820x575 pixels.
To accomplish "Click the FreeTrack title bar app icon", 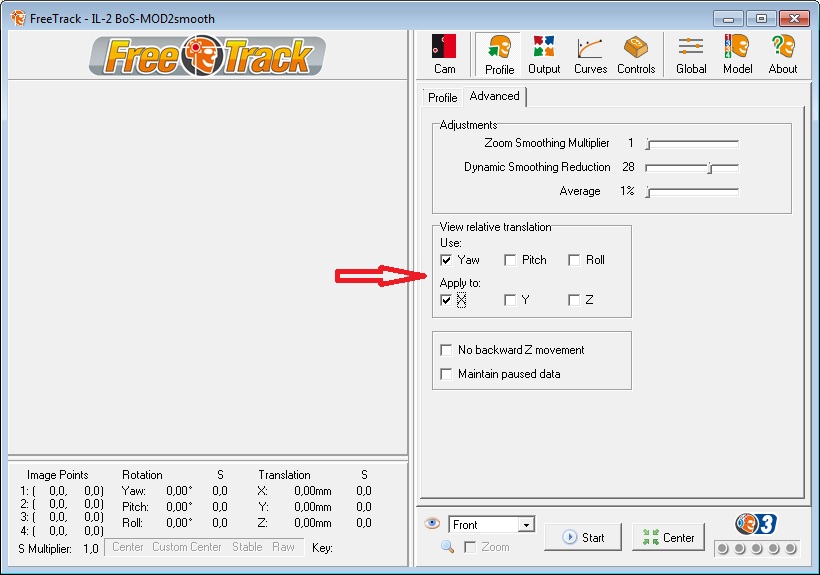I will 18,18.
